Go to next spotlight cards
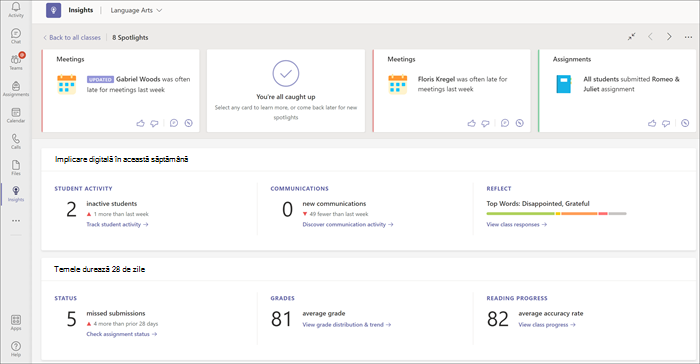The width and height of the screenshot is (700, 364). [669, 37]
